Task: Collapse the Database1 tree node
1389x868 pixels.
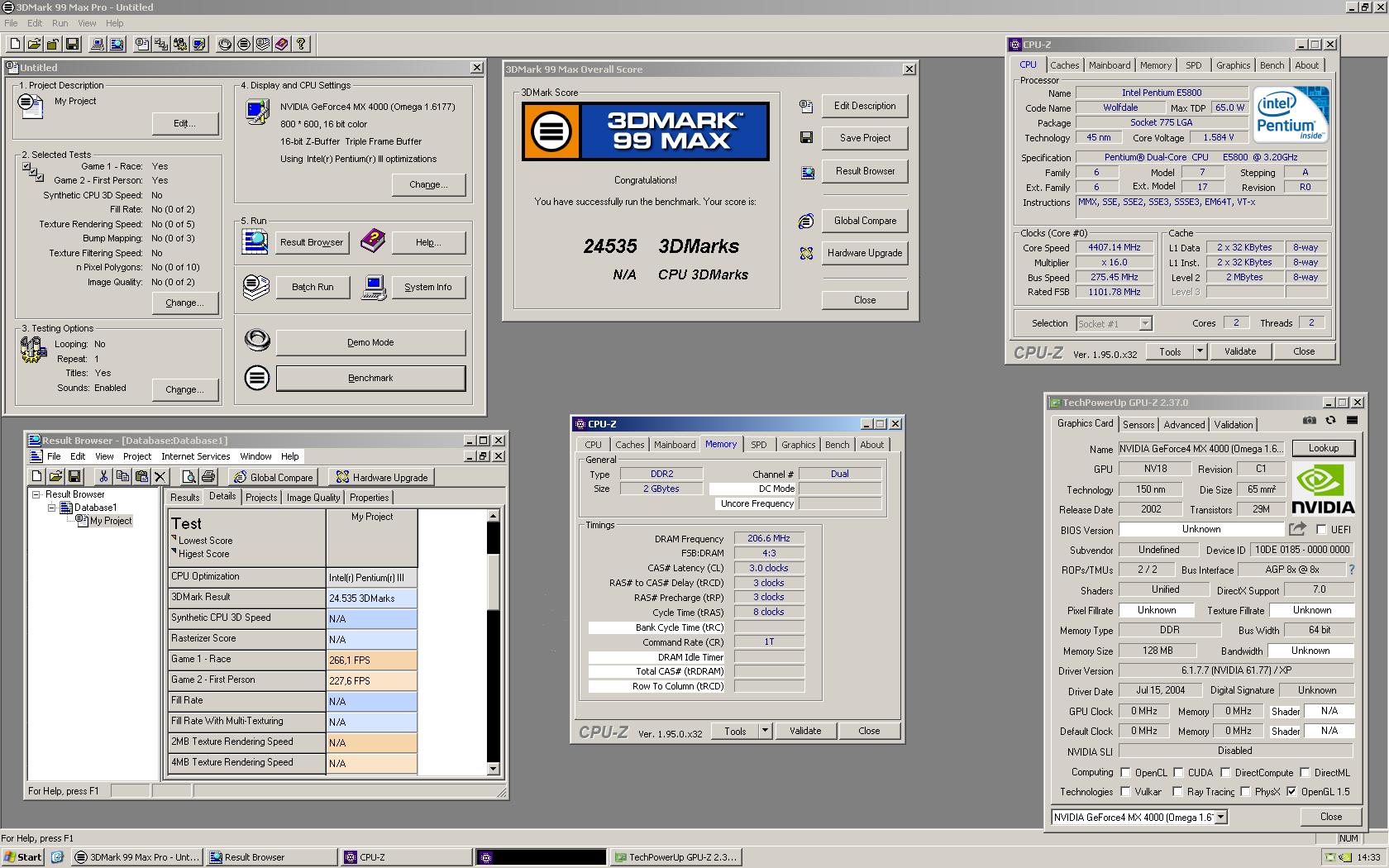Action: coord(51,508)
